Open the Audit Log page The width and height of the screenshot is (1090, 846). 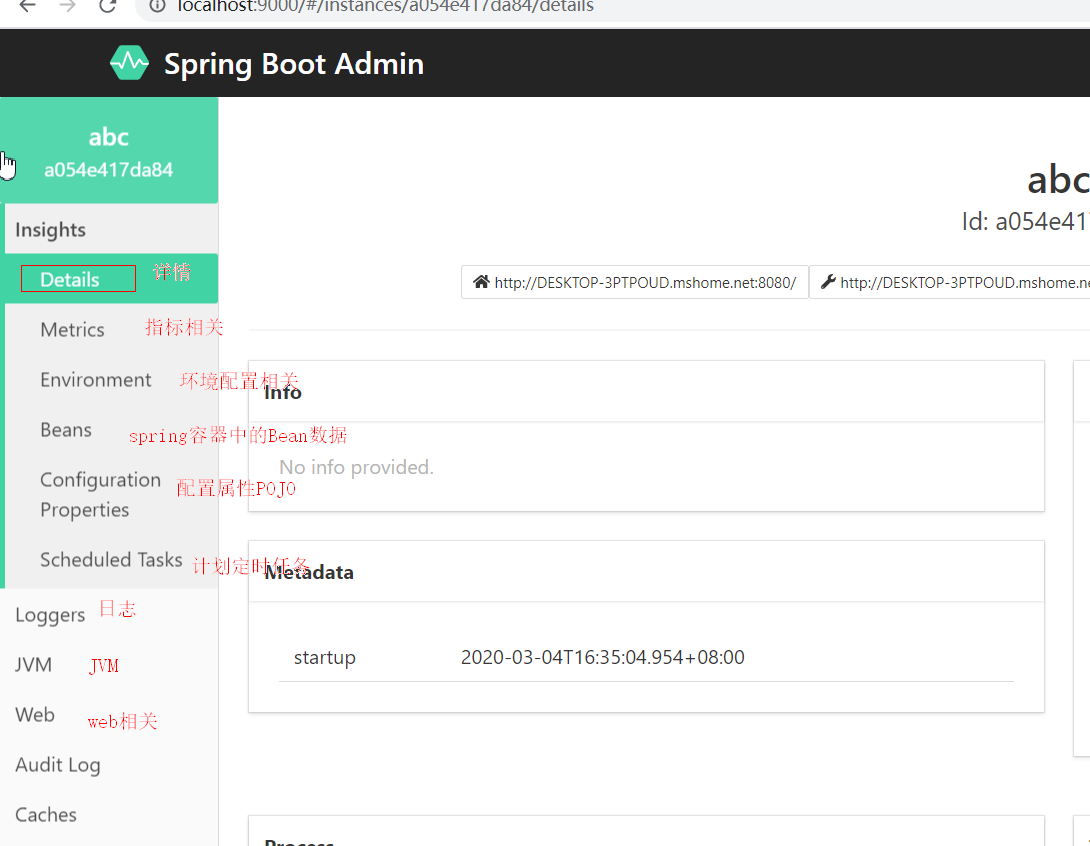click(58, 765)
